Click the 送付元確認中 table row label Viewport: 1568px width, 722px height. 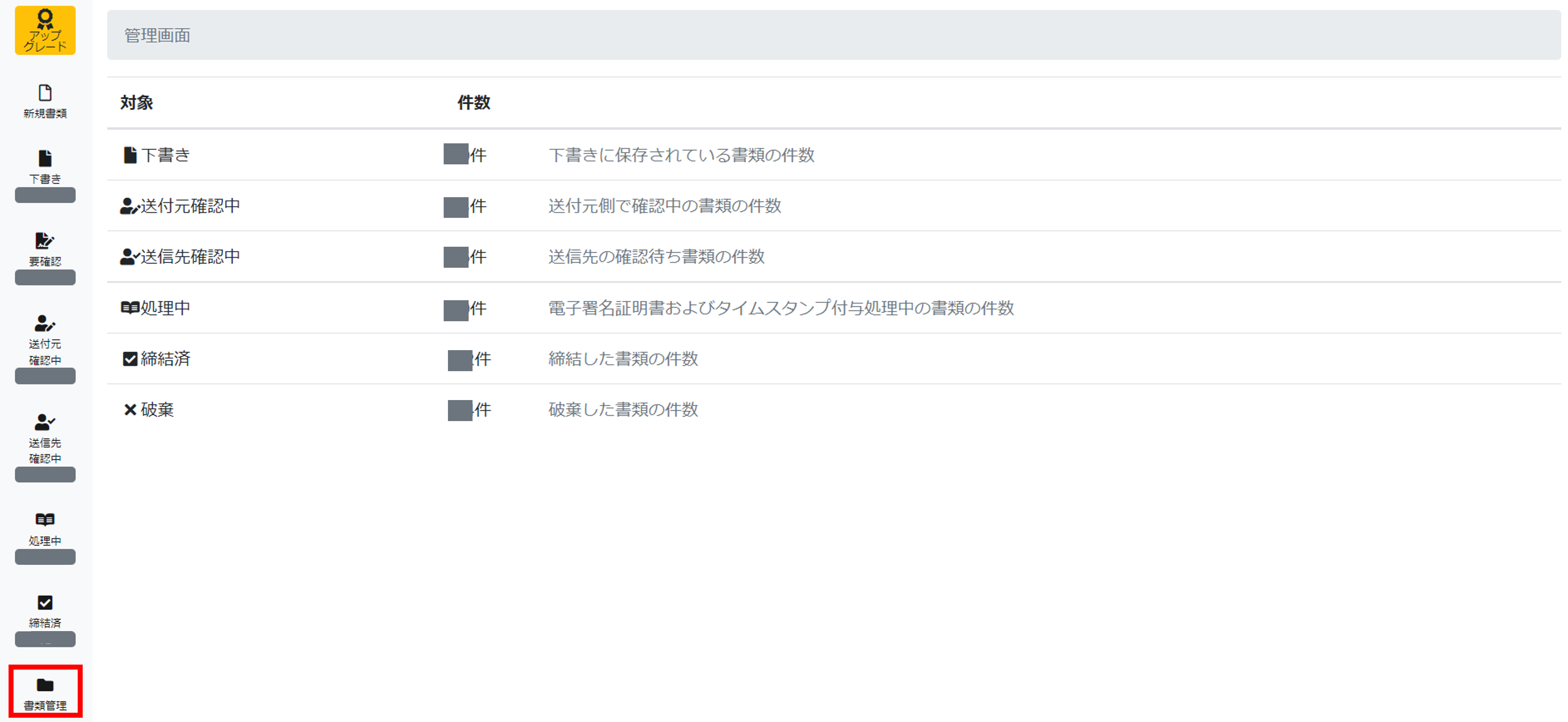coord(190,206)
